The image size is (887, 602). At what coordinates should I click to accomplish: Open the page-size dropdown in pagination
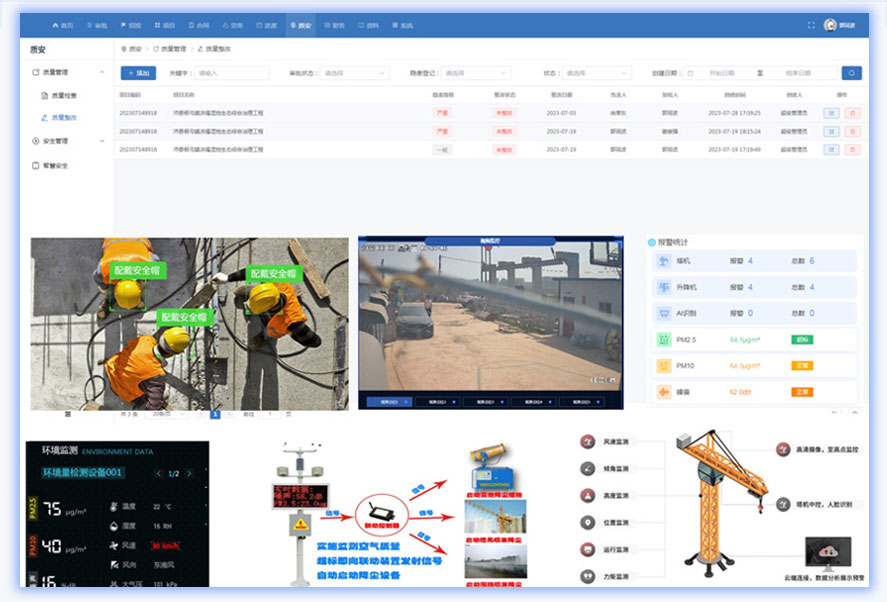[x=166, y=415]
